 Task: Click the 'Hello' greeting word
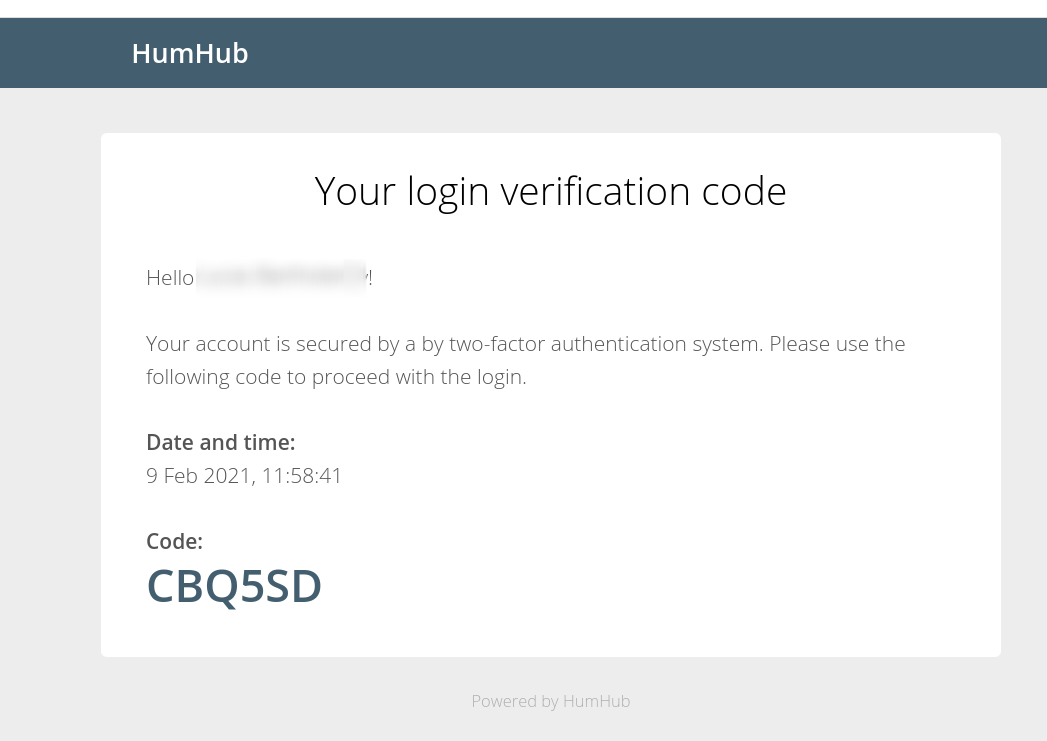click(170, 278)
